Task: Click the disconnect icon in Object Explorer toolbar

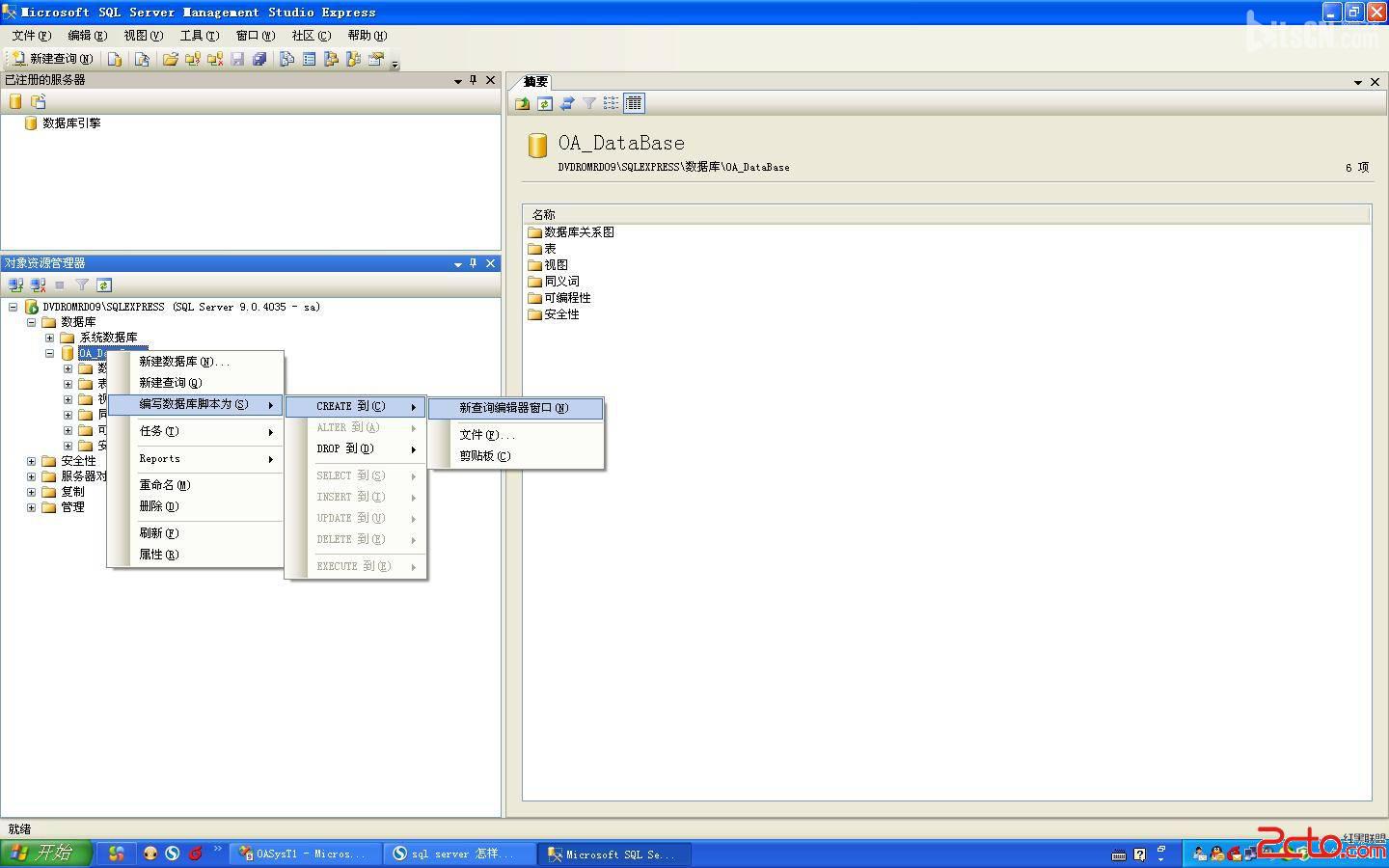Action: pos(38,285)
